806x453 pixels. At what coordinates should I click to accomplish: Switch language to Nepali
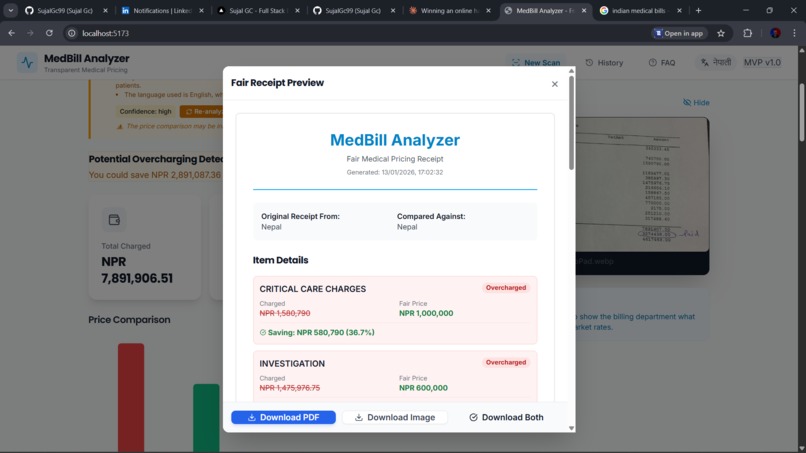pyautogui.click(x=716, y=62)
